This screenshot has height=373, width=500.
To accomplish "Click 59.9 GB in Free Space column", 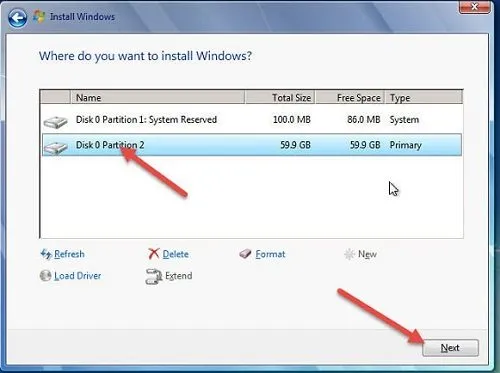I will click(365, 145).
